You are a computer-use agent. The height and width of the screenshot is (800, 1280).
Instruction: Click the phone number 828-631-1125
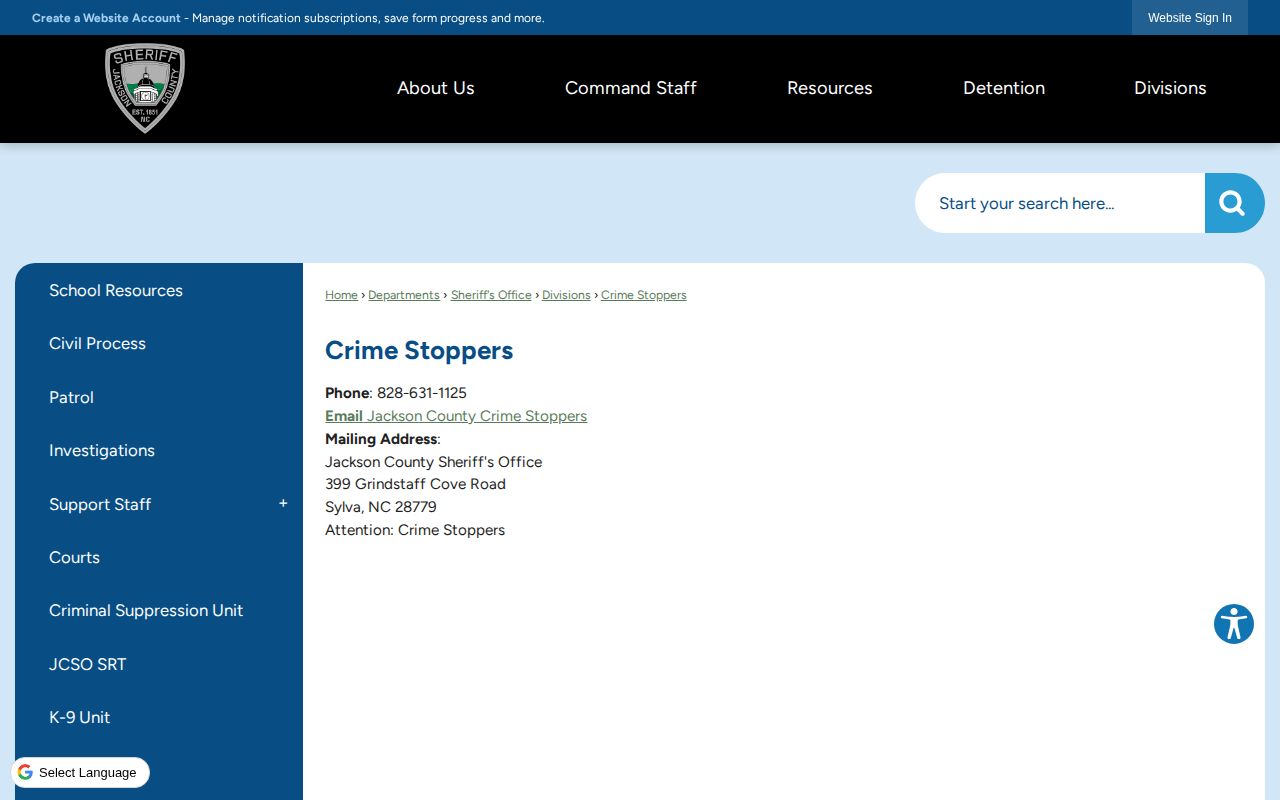coord(422,393)
